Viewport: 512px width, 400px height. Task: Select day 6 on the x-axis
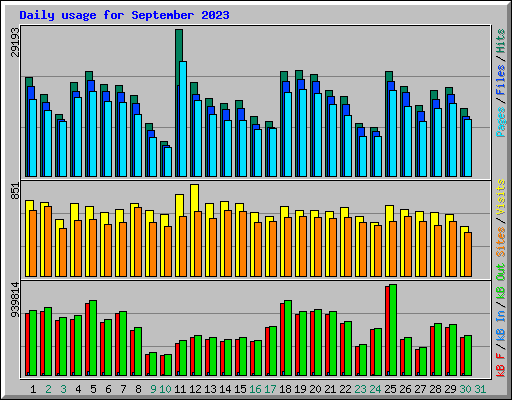(x=108, y=389)
